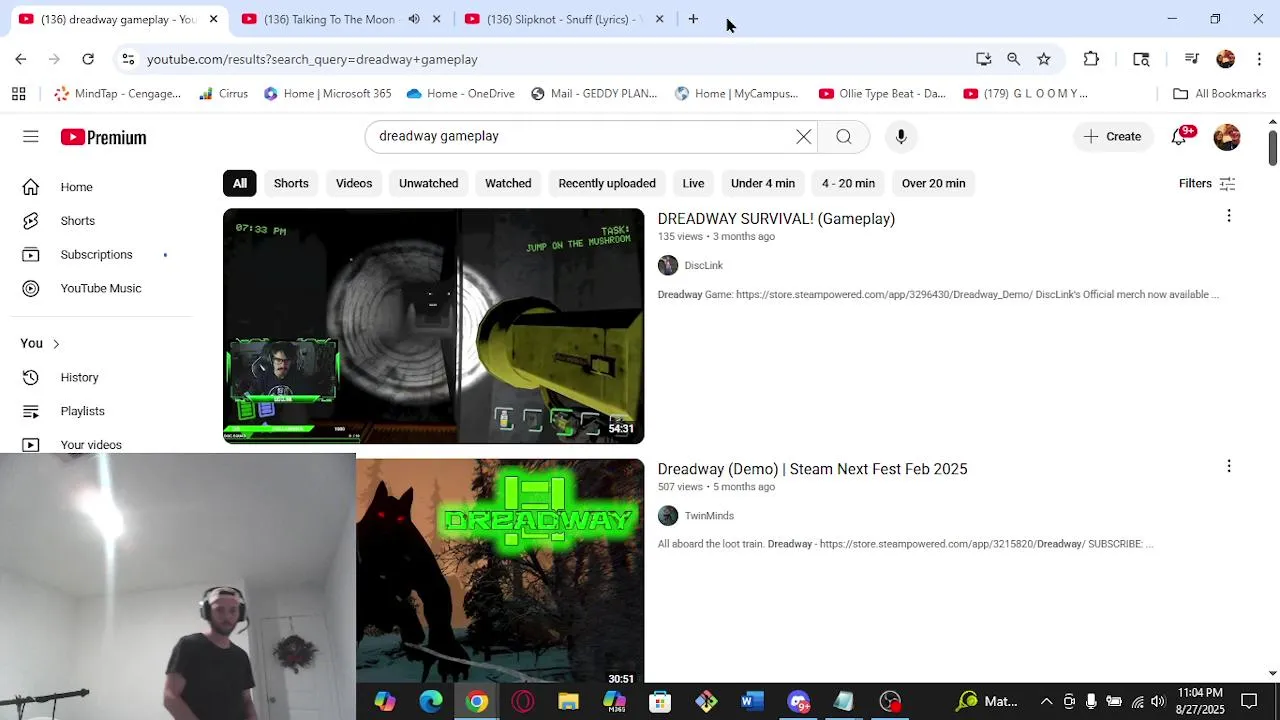Reload the page
Viewport: 1280px width, 720px height.
click(88, 59)
